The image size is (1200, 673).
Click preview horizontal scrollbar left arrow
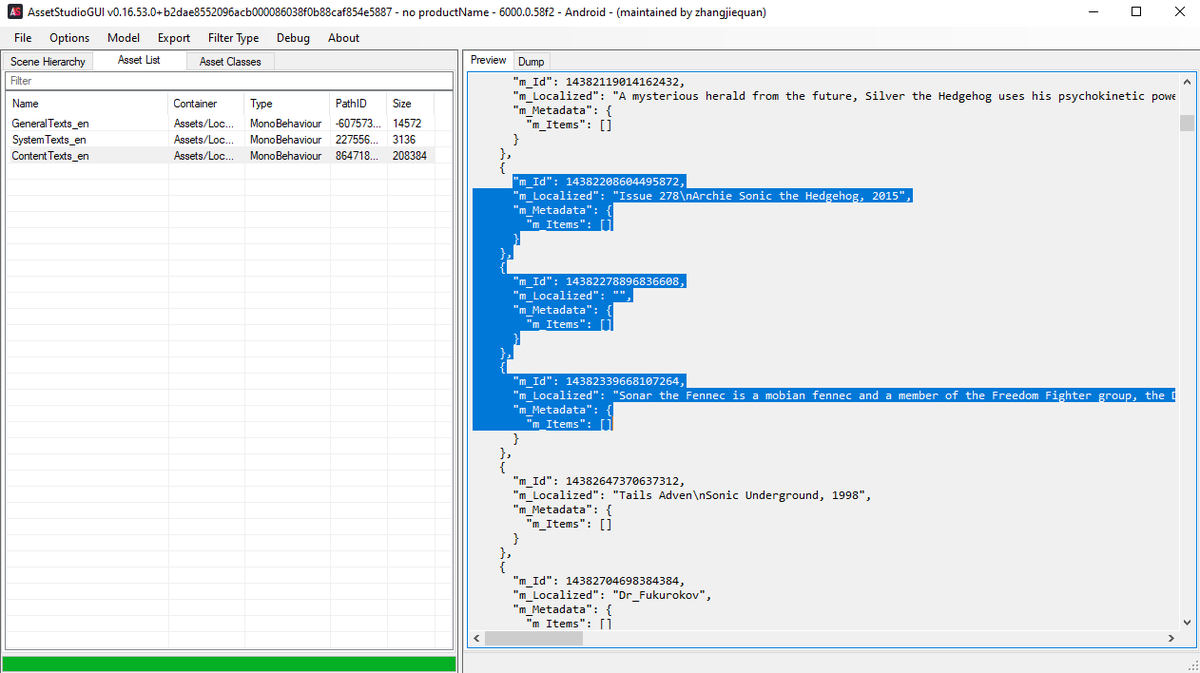pos(476,638)
